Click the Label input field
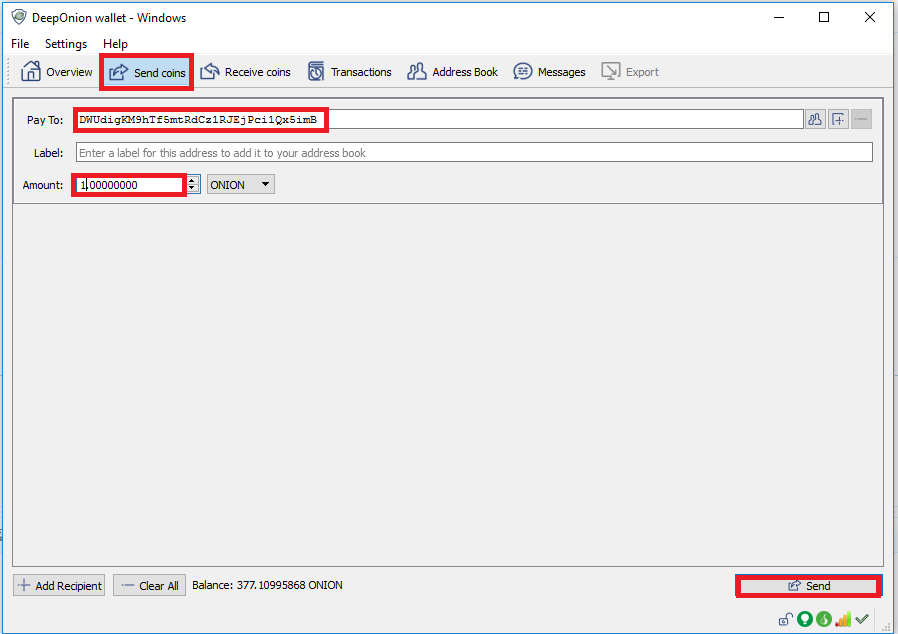 [474, 152]
